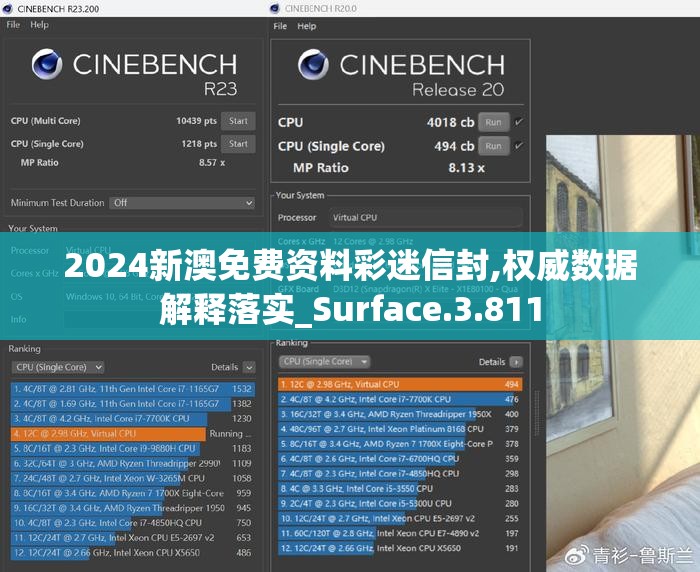Click the Cinebench R23 logo sphere

tap(47, 64)
